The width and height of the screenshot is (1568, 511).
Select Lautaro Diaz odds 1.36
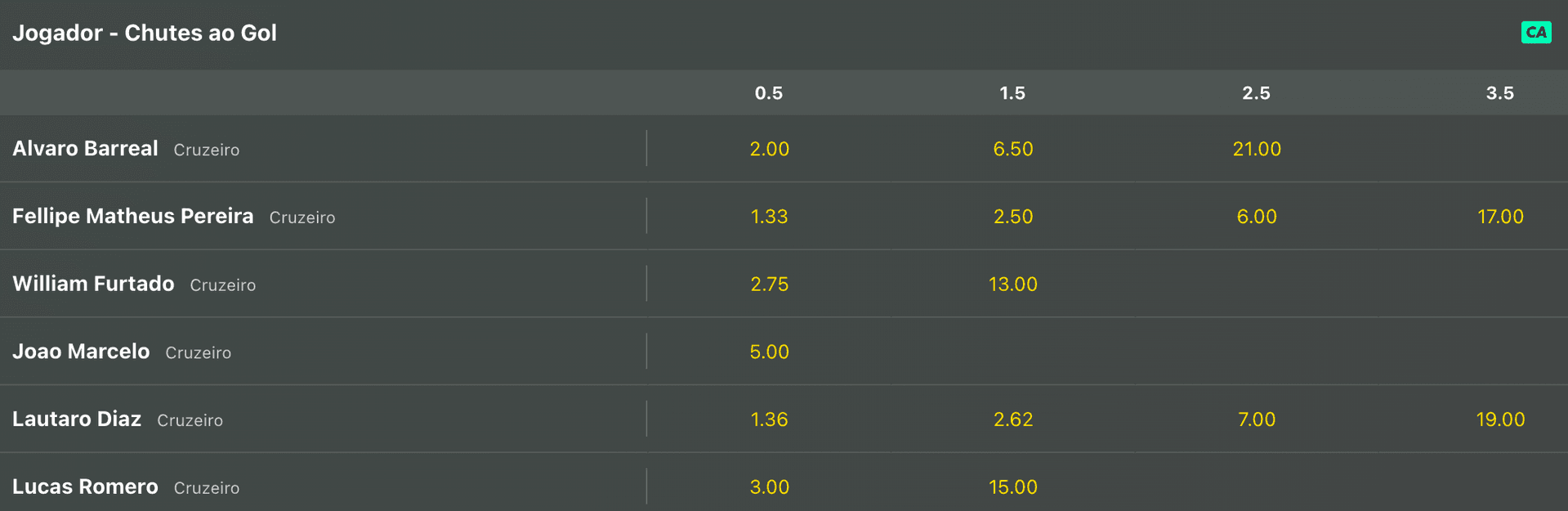click(769, 419)
